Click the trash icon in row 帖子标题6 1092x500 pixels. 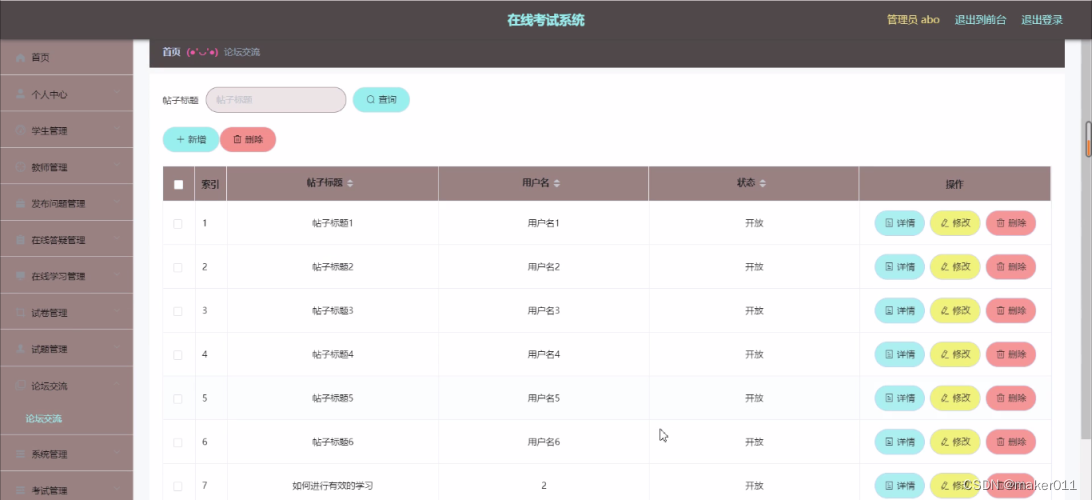1000,442
